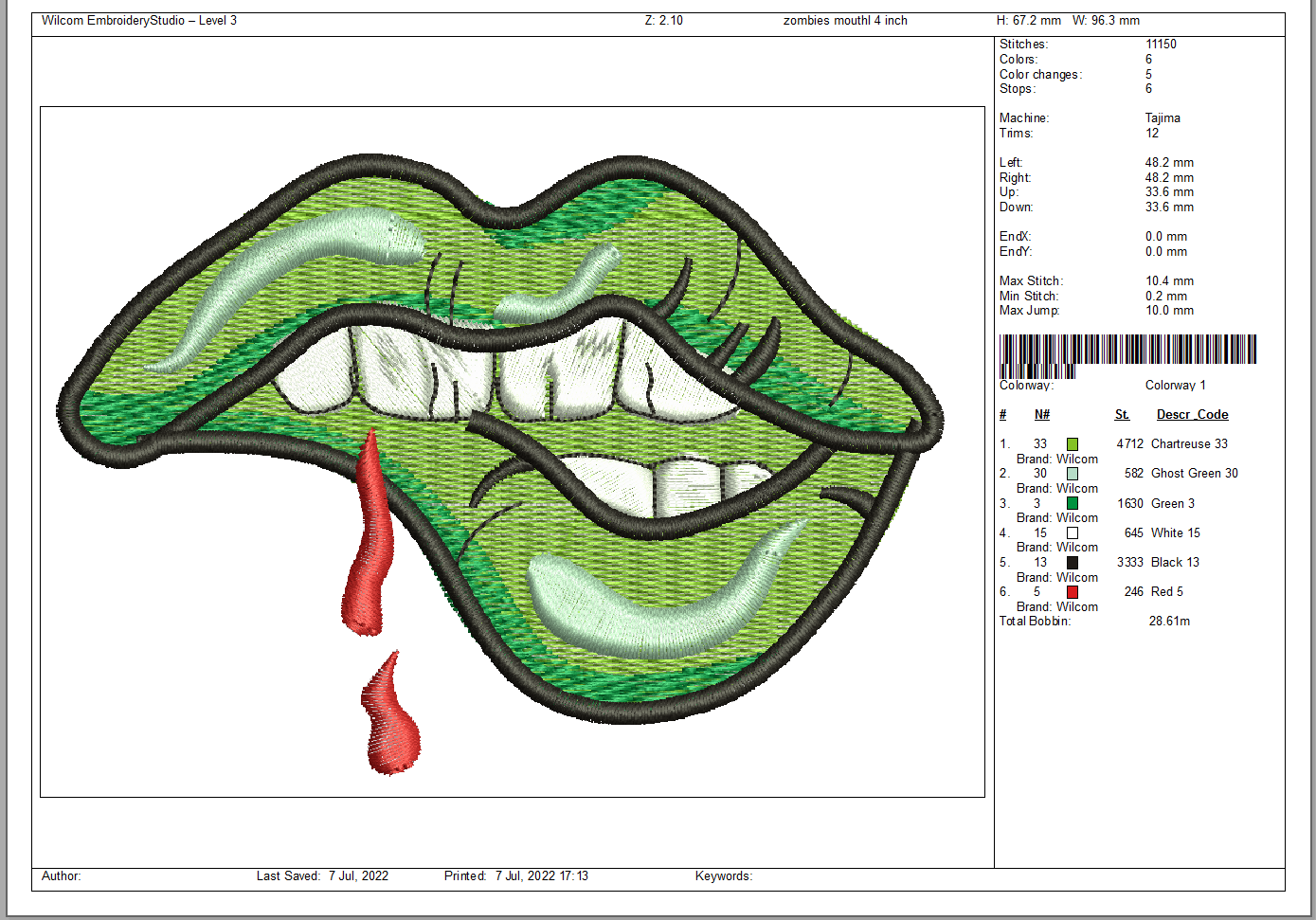The image size is (1316, 920).
Task: Click the Author field in footer
Action: coord(62,876)
